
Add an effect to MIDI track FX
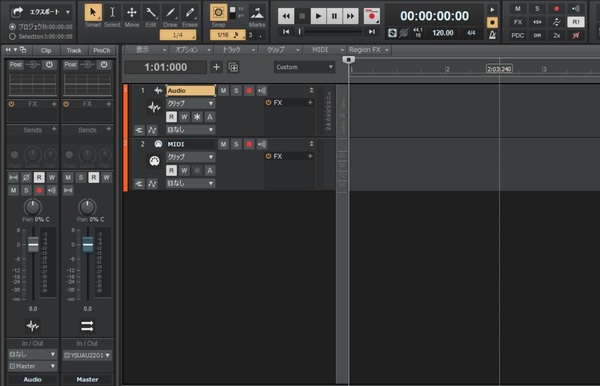point(310,156)
